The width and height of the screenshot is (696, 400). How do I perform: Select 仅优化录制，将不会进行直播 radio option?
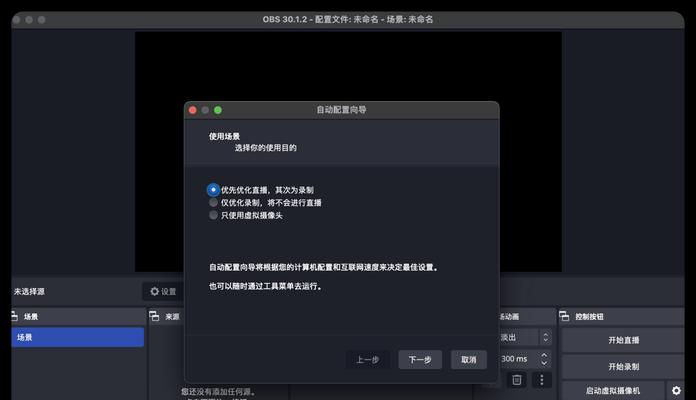tap(265, 203)
